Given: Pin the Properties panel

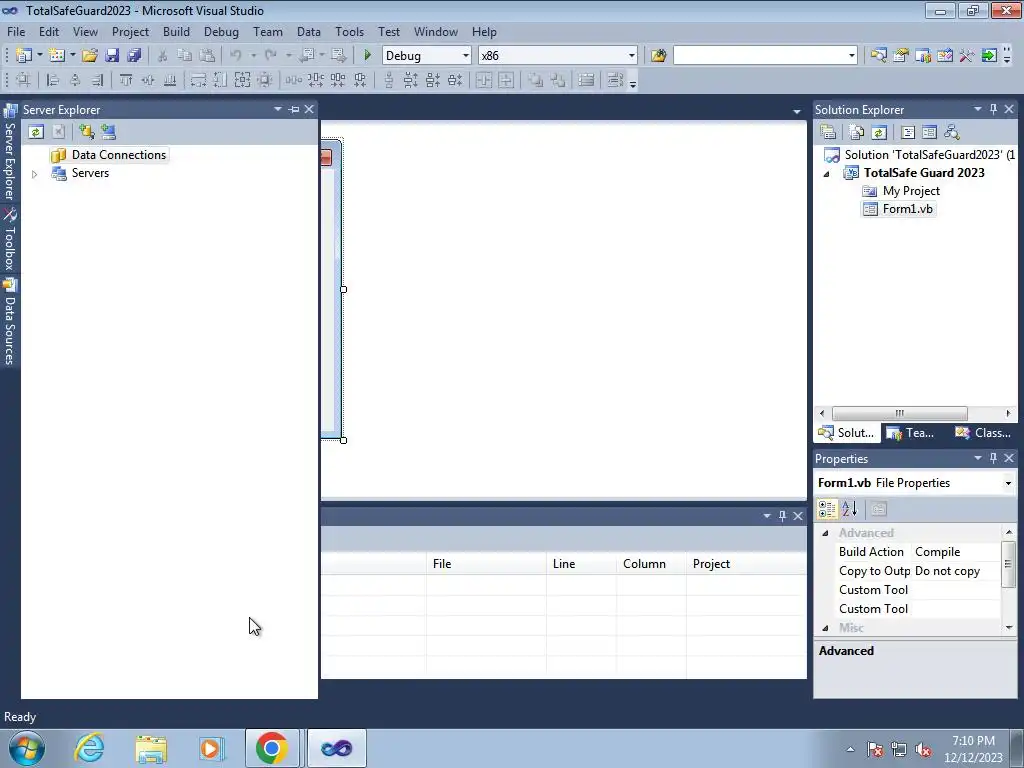Looking at the screenshot, I should (x=993, y=458).
